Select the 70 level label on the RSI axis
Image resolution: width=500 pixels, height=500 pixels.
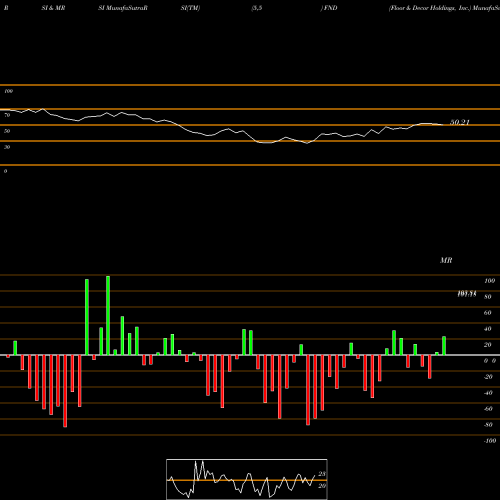[7, 115]
